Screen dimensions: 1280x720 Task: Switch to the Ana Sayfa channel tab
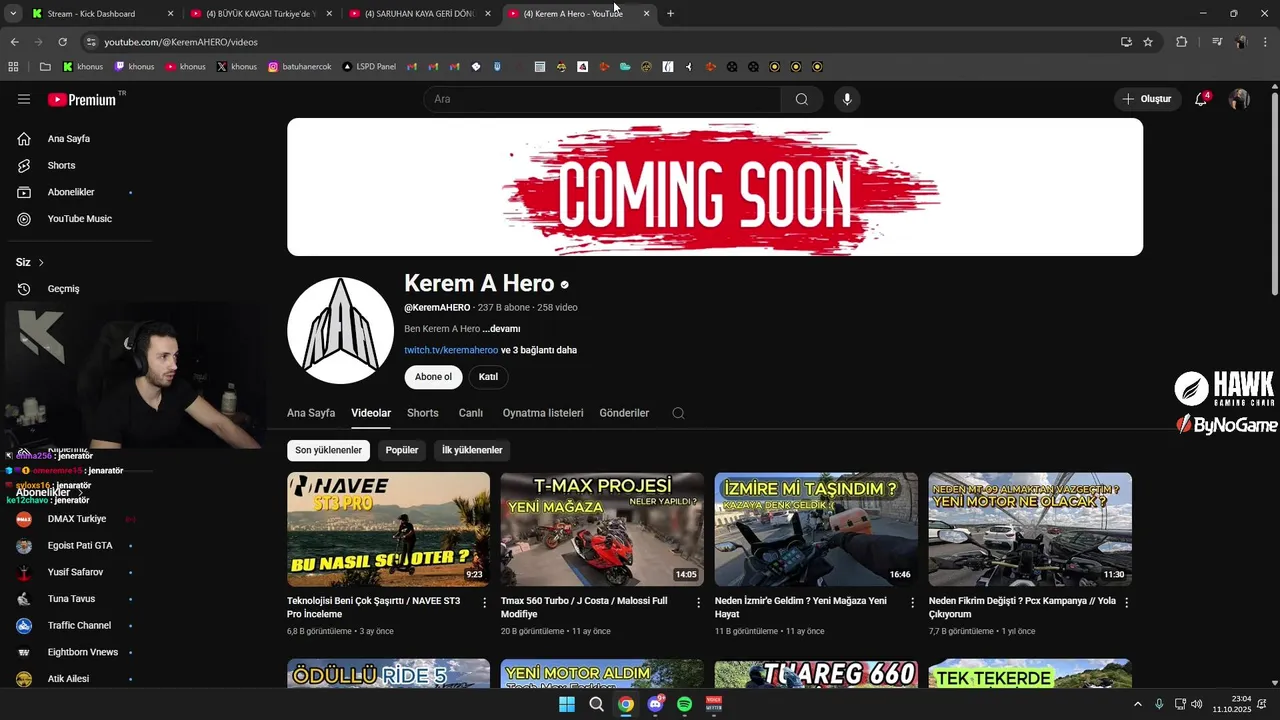311,413
